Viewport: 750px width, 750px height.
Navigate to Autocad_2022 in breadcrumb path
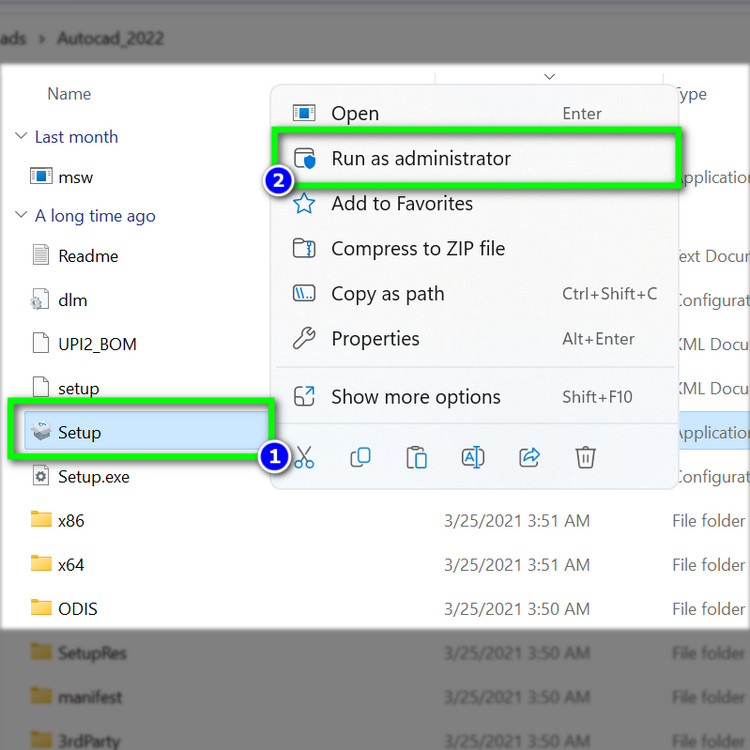point(110,39)
